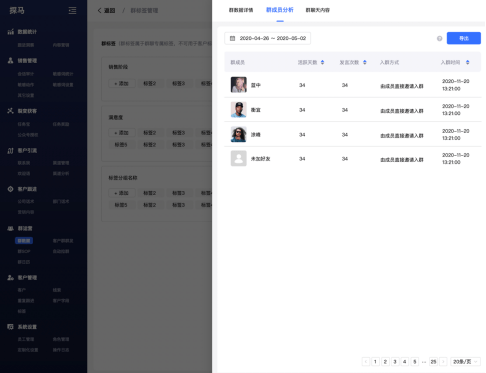Go to the next page with right chevron
This screenshot has height=373, width=486.
(443, 362)
